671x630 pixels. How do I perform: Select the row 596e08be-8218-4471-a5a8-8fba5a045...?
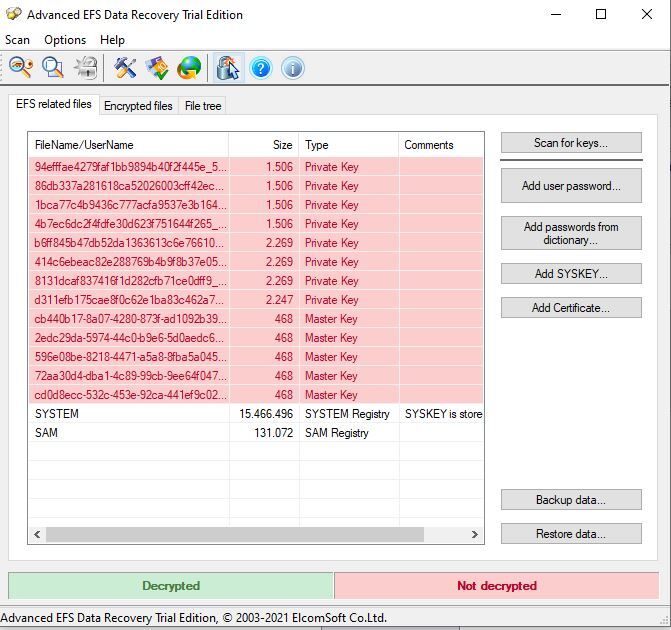click(256, 357)
